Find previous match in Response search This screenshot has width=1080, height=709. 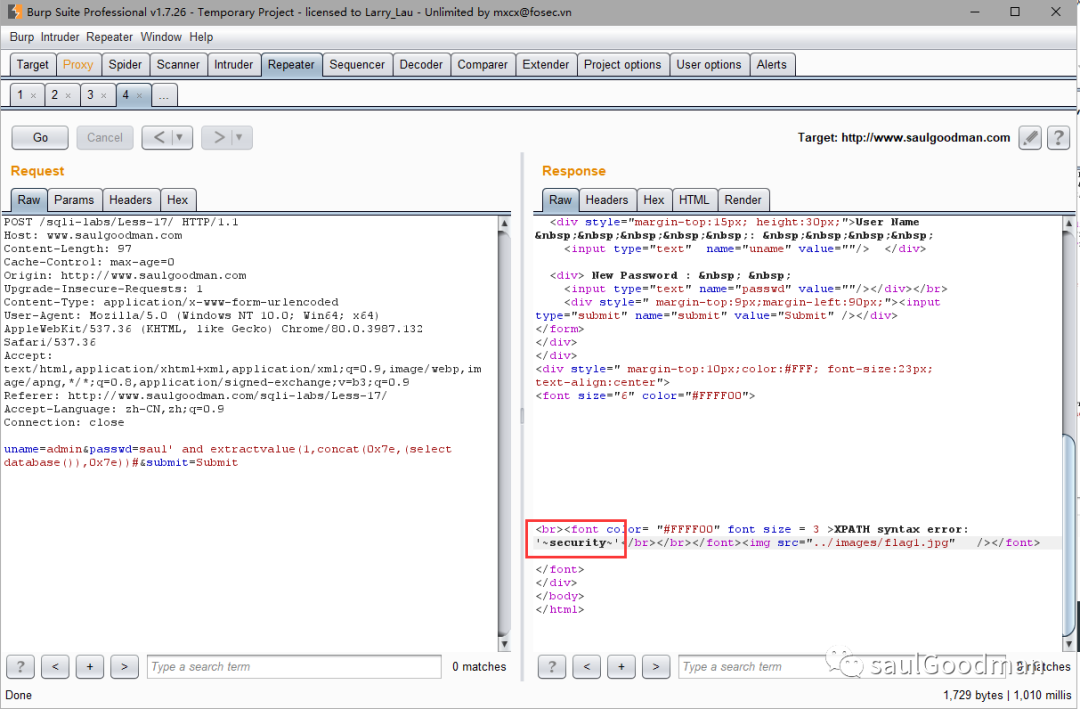(587, 667)
